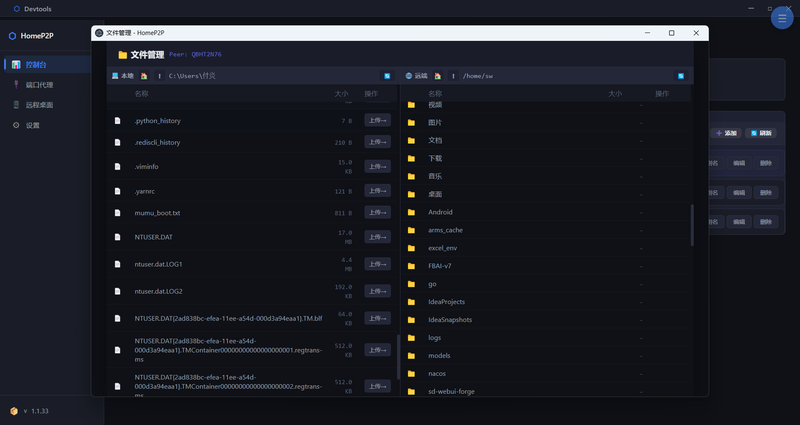Click the remote file list scrollbar
The width and height of the screenshot is (800, 425).
692,225
